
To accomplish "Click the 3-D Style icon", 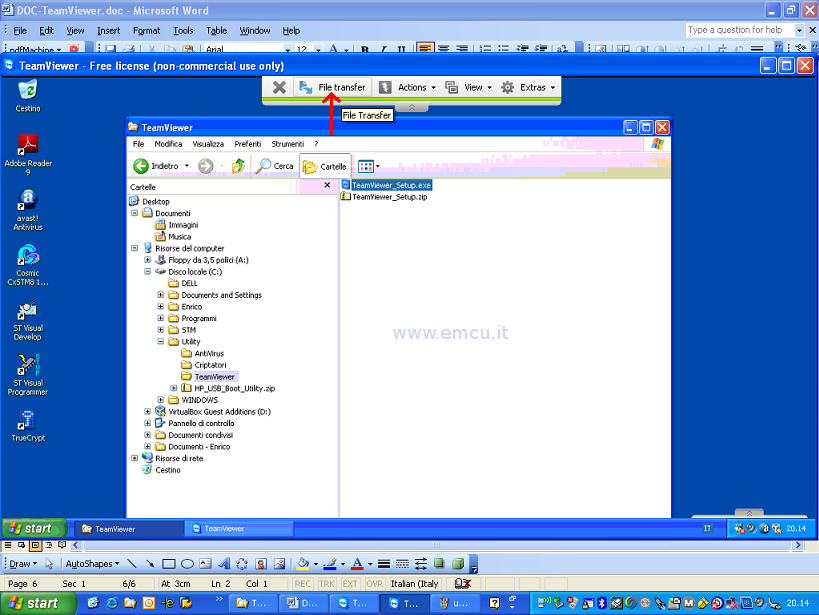I will click(458, 563).
